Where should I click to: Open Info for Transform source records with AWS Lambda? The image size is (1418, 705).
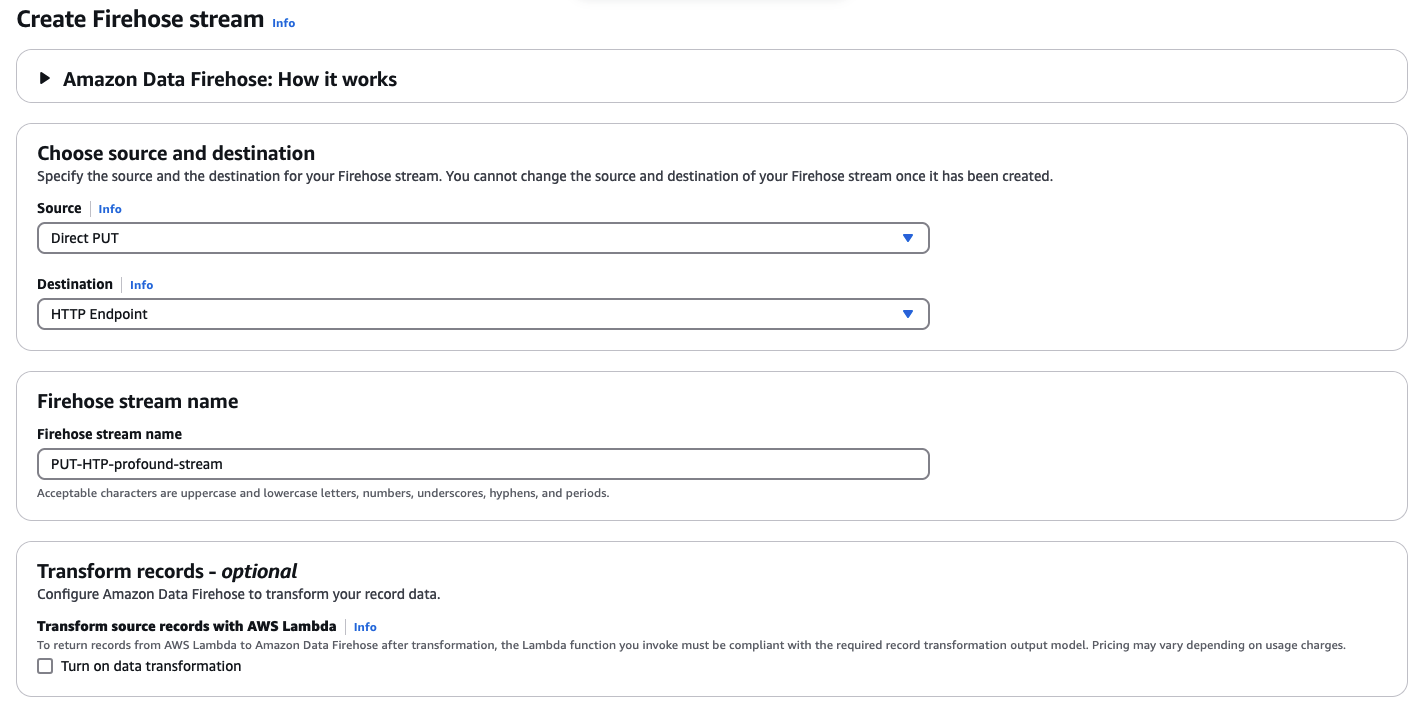pyautogui.click(x=365, y=627)
